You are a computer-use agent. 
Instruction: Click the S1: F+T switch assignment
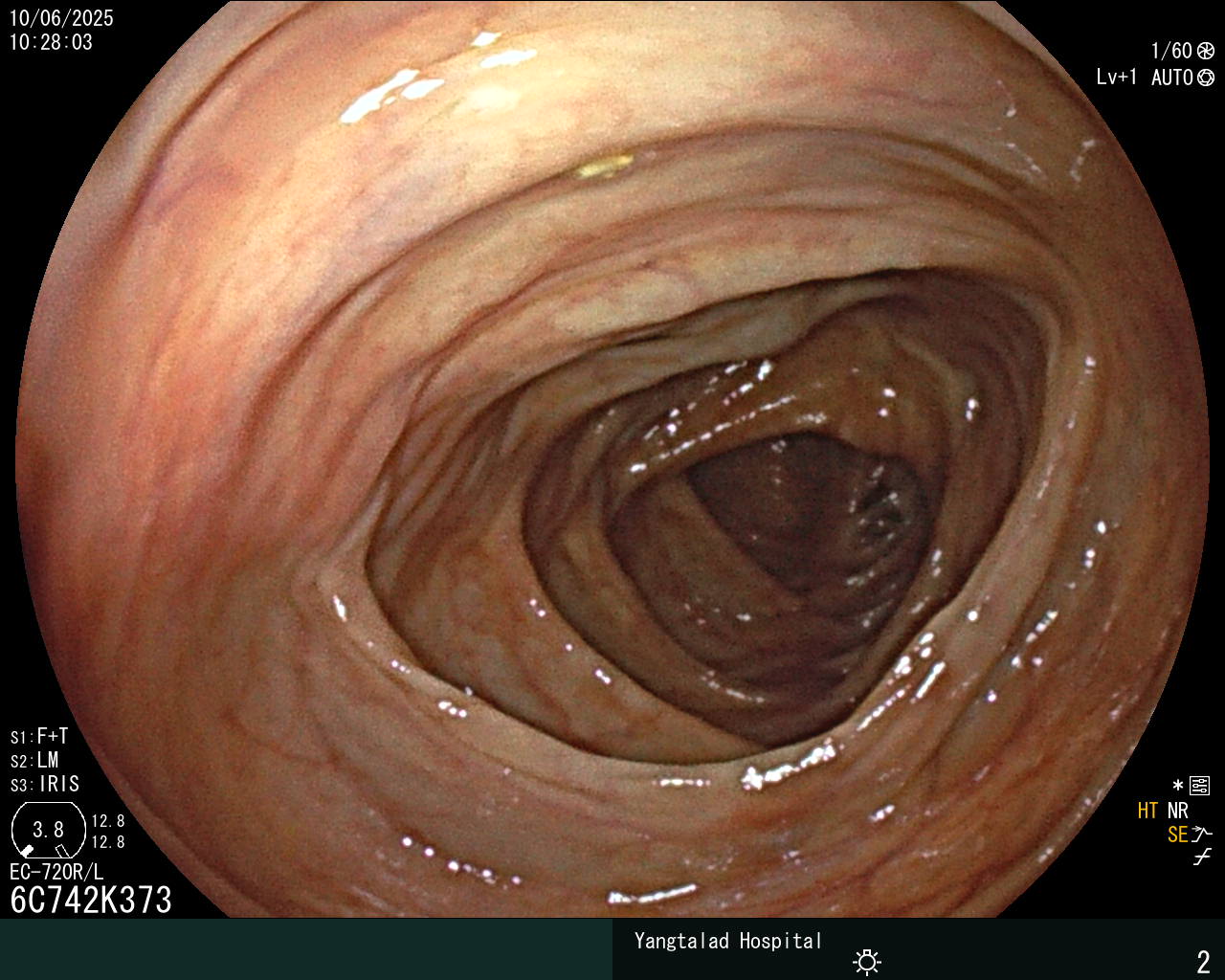coord(39,737)
